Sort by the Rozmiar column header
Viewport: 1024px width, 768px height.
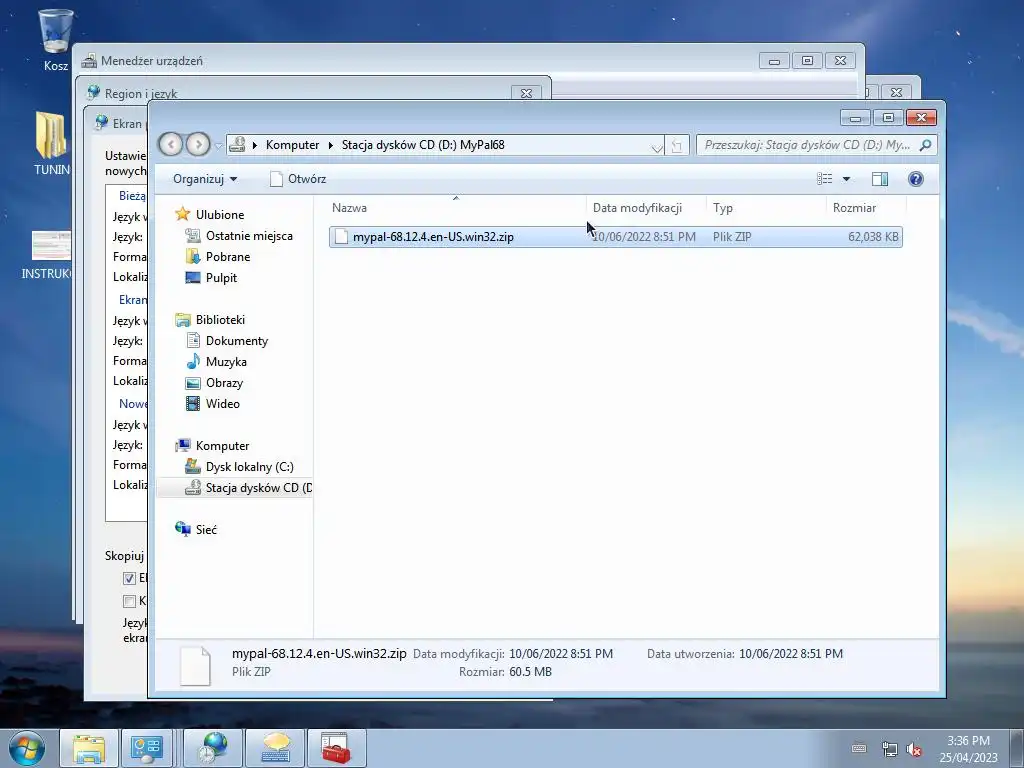(x=866, y=208)
